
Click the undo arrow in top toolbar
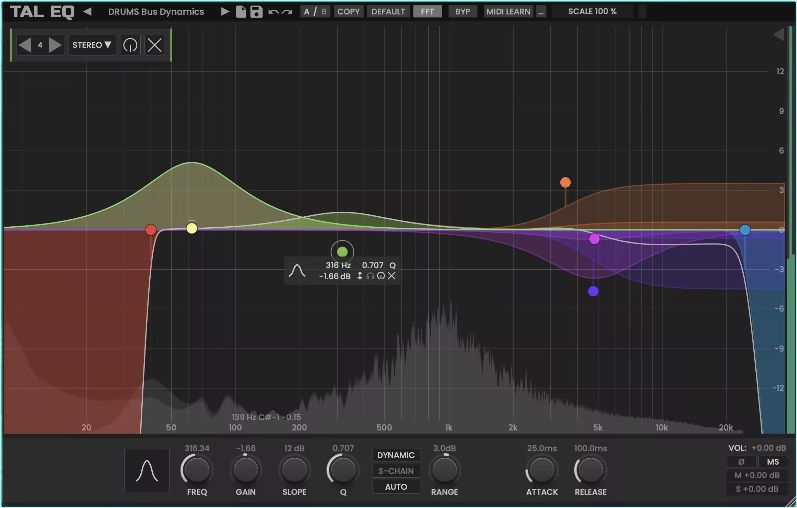tap(273, 12)
